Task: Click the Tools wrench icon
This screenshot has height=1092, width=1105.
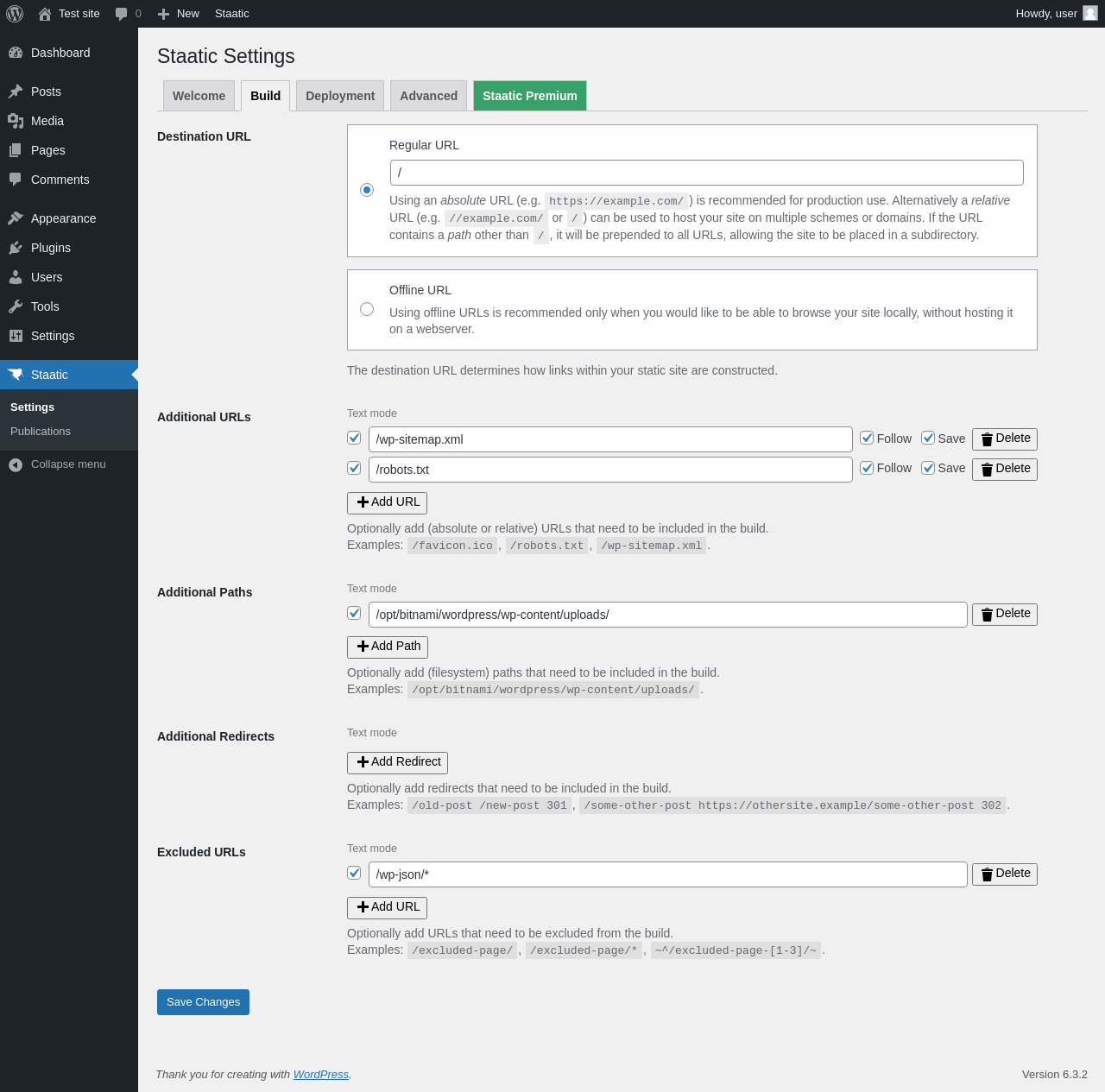Action: (x=16, y=306)
